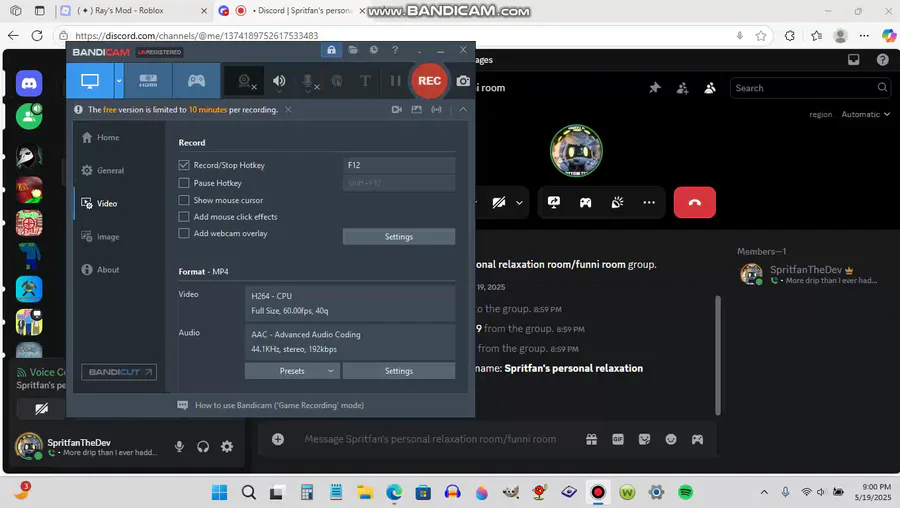Open the Presets dropdown
The height and width of the screenshot is (508, 900).
click(292, 371)
